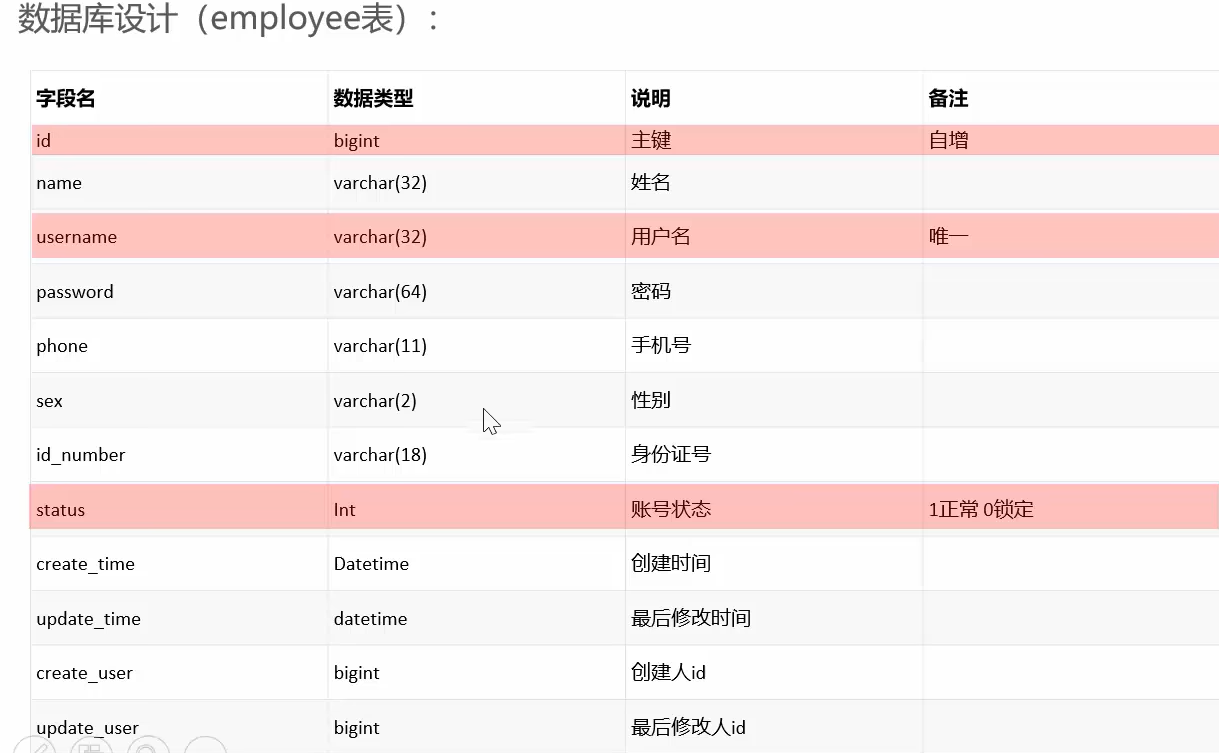Click the 1正常 0锁定 status remark
This screenshot has height=753, width=1219.
(x=981, y=510)
